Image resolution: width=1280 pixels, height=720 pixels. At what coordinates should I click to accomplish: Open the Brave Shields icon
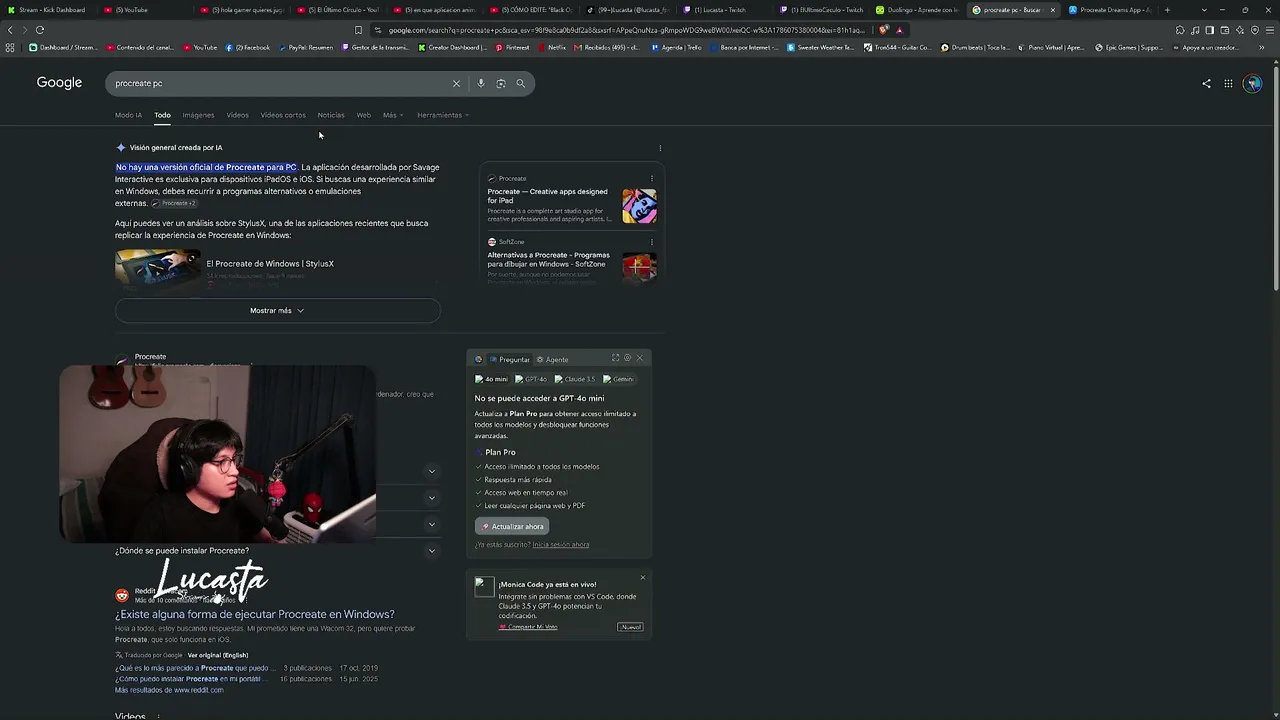pyautogui.click(x=884, y=30)
